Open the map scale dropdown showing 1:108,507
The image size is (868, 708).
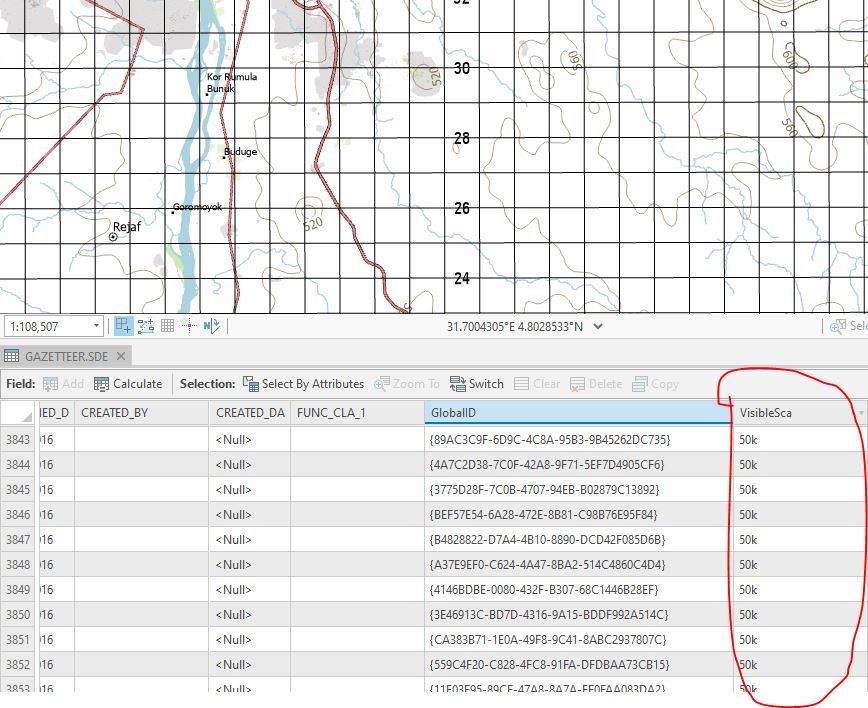coord(96,326)
